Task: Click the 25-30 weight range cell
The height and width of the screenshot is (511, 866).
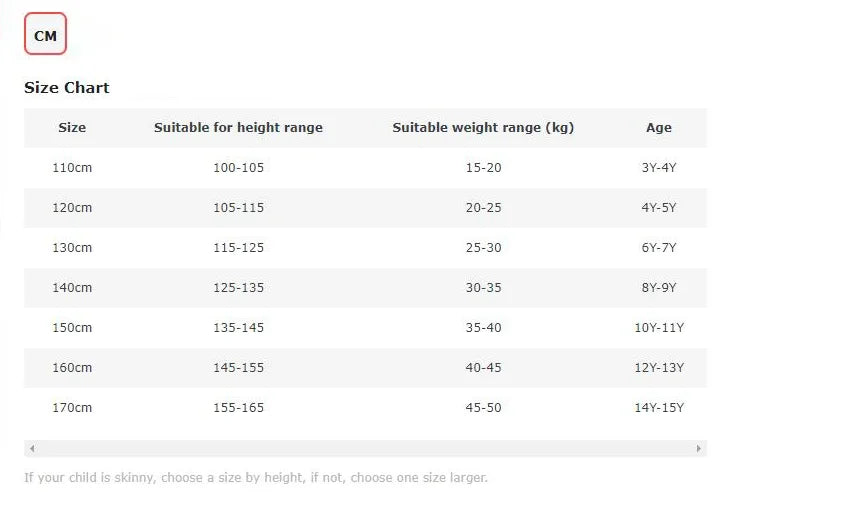Action: (483, 248)
